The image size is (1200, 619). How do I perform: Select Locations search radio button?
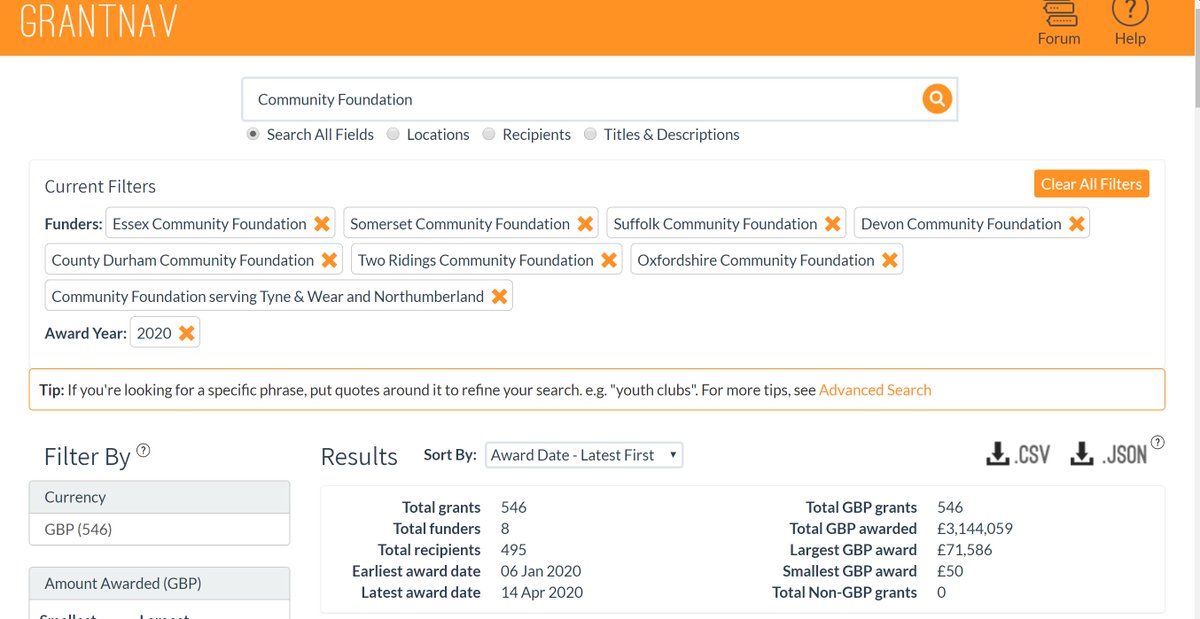(393, 134)
